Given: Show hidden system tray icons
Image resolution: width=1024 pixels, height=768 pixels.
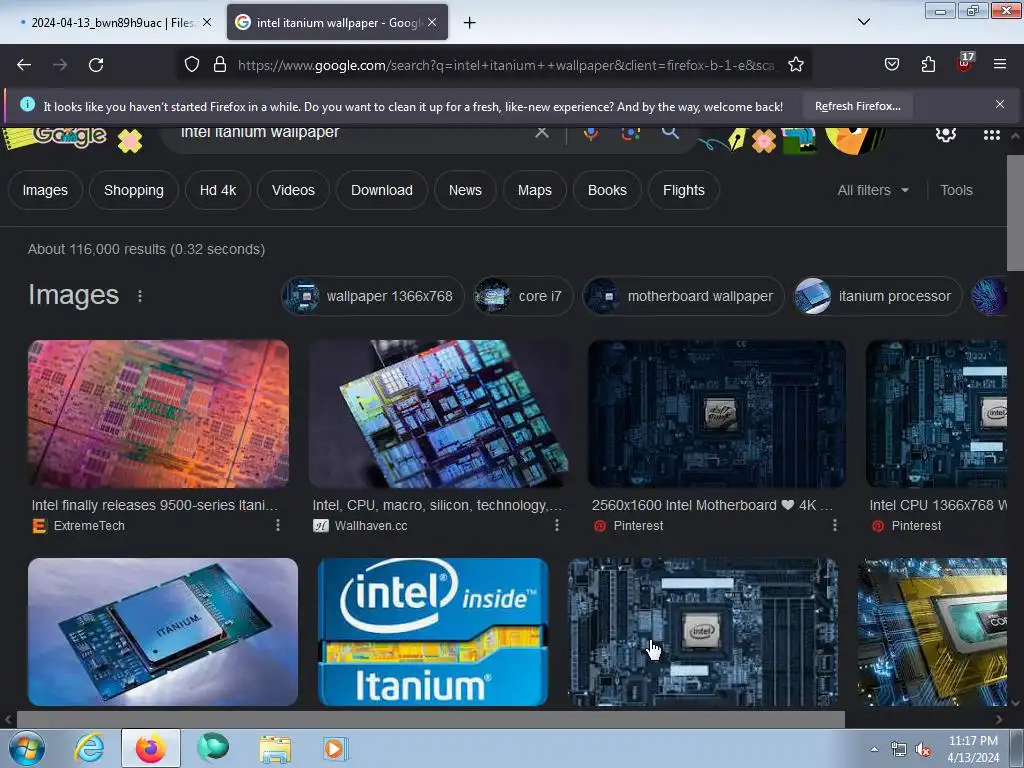Looking at the screenshot, I should point(874,750).
